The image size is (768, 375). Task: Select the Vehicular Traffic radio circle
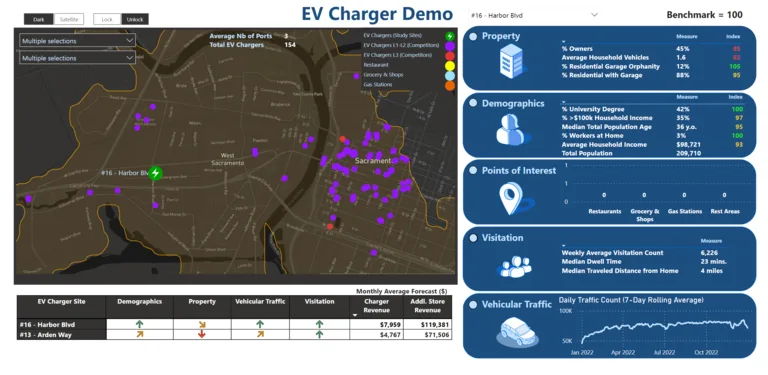coord(473,305)
